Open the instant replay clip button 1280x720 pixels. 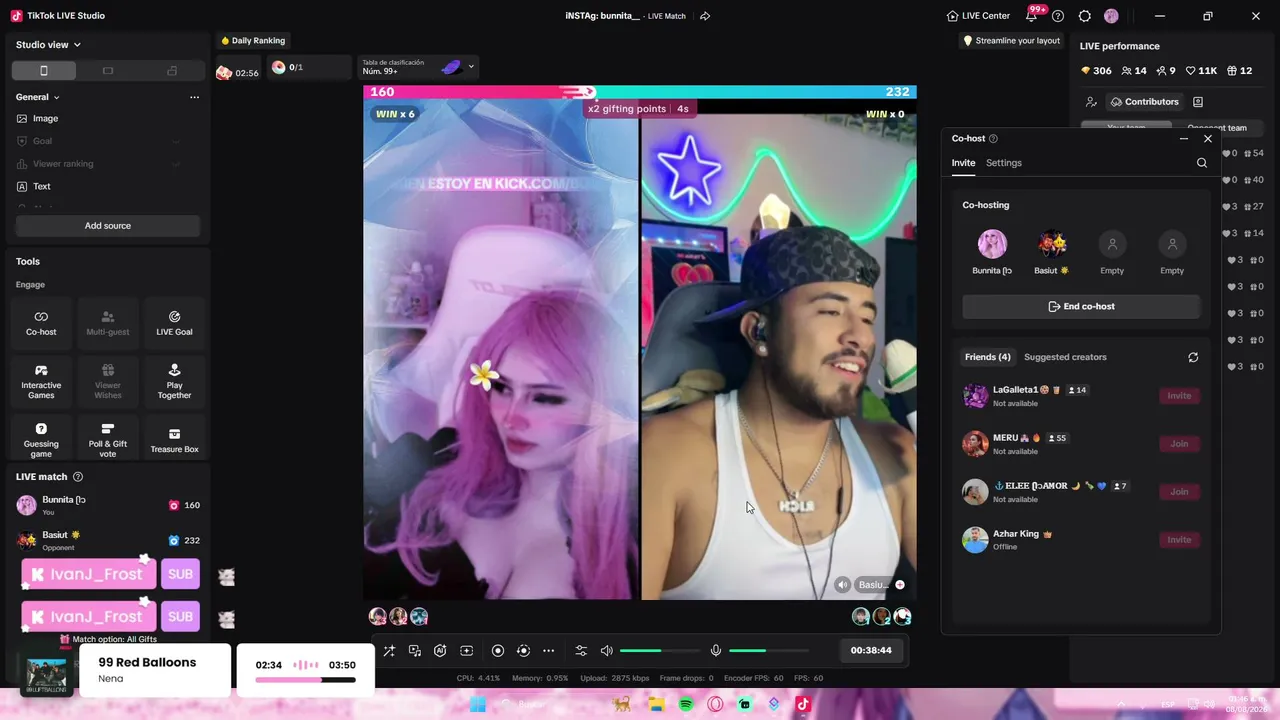tap(523, 651)
